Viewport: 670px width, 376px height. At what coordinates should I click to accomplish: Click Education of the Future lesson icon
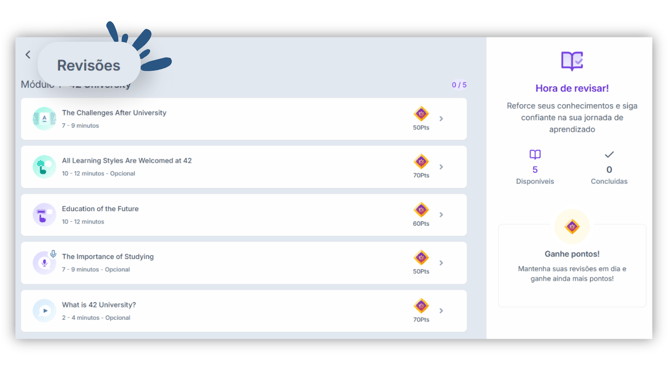(x=44, y=214)
